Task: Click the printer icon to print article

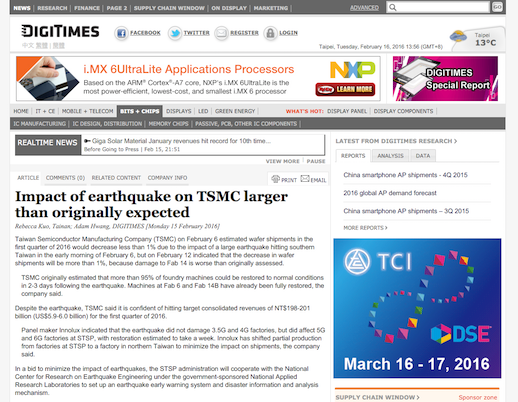Action: pos(275,179)
